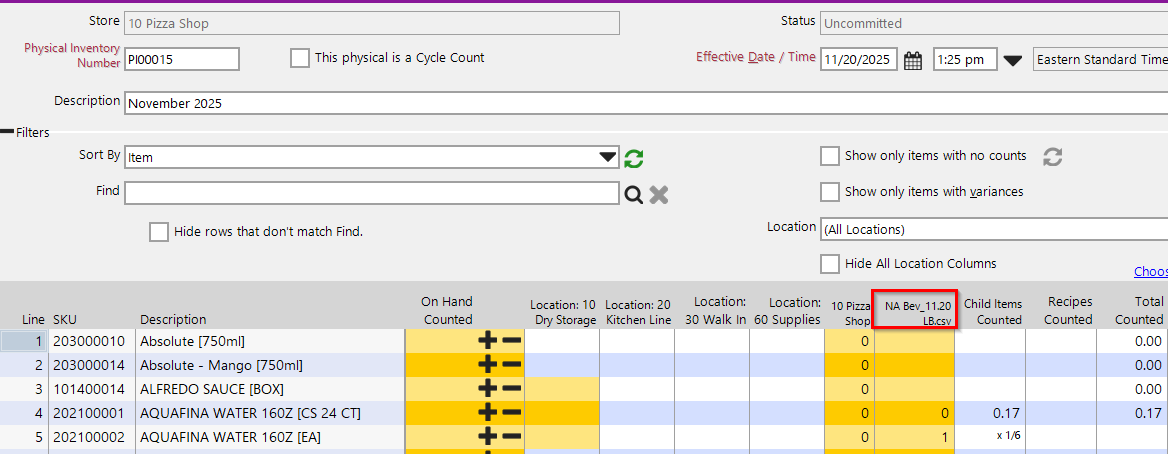
Task: Expand the Sort By dropdown
Action: pos(607,157)
